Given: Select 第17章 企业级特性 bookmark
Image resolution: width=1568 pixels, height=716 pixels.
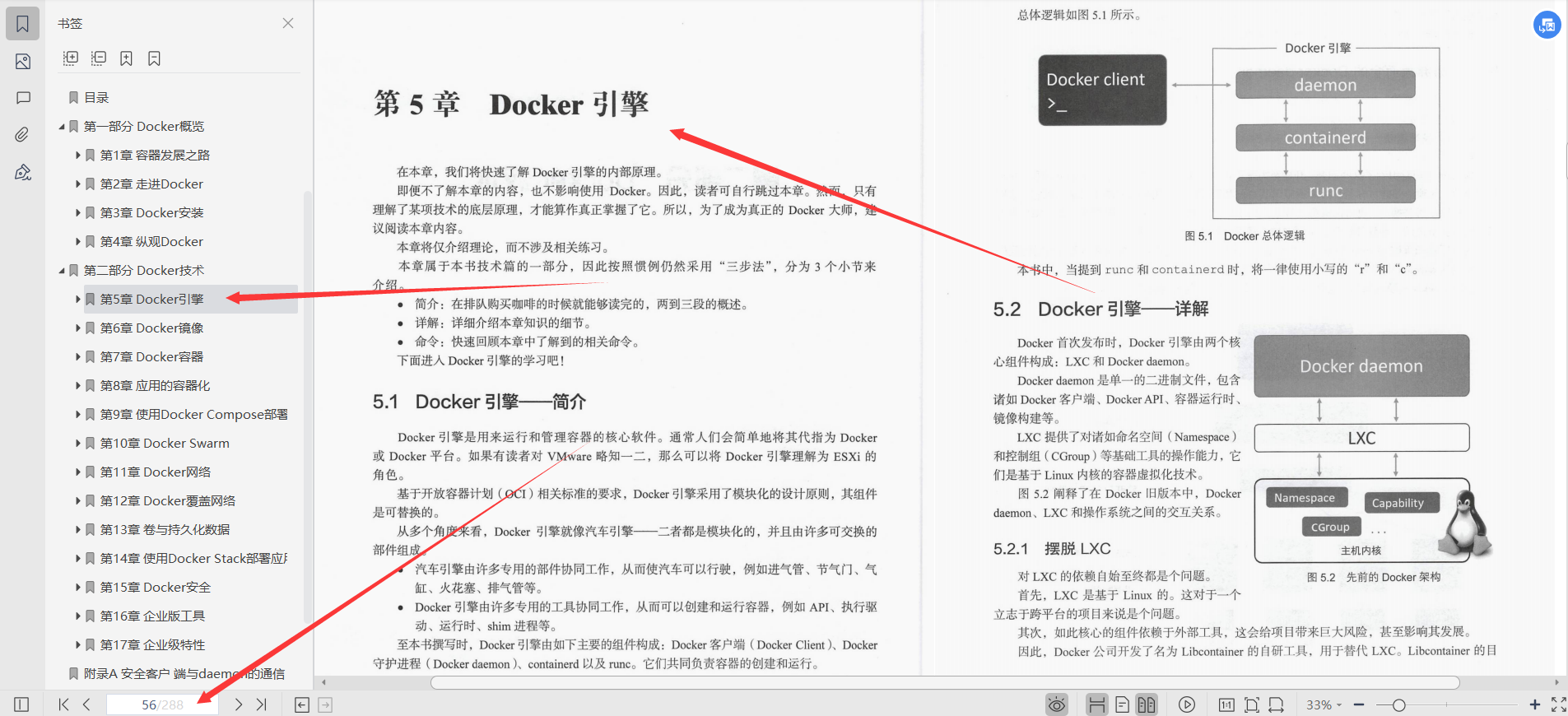Looking at the screenshot, I should pos(152,644).
